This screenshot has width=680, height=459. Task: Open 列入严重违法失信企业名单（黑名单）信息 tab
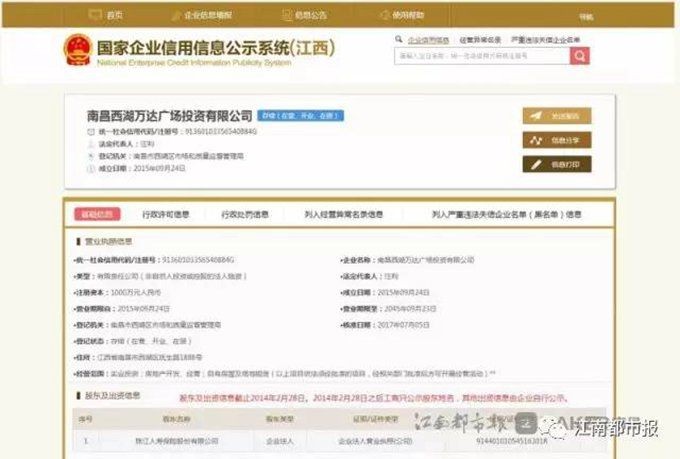click(506, 214)
